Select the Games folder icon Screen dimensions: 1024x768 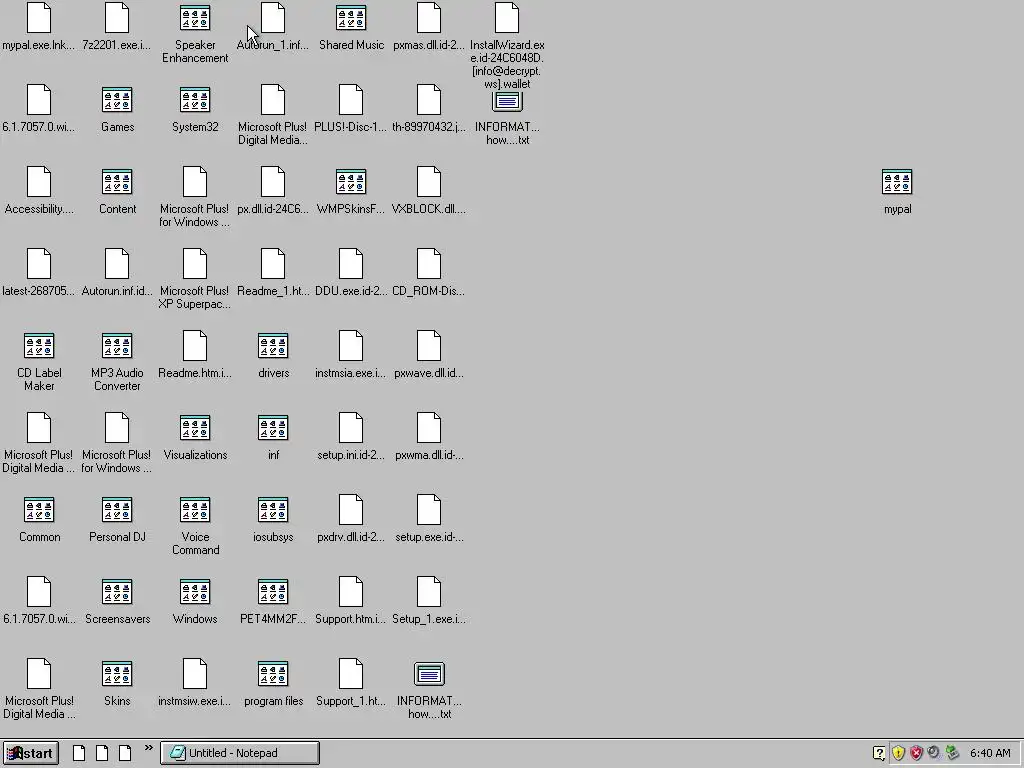117,100
